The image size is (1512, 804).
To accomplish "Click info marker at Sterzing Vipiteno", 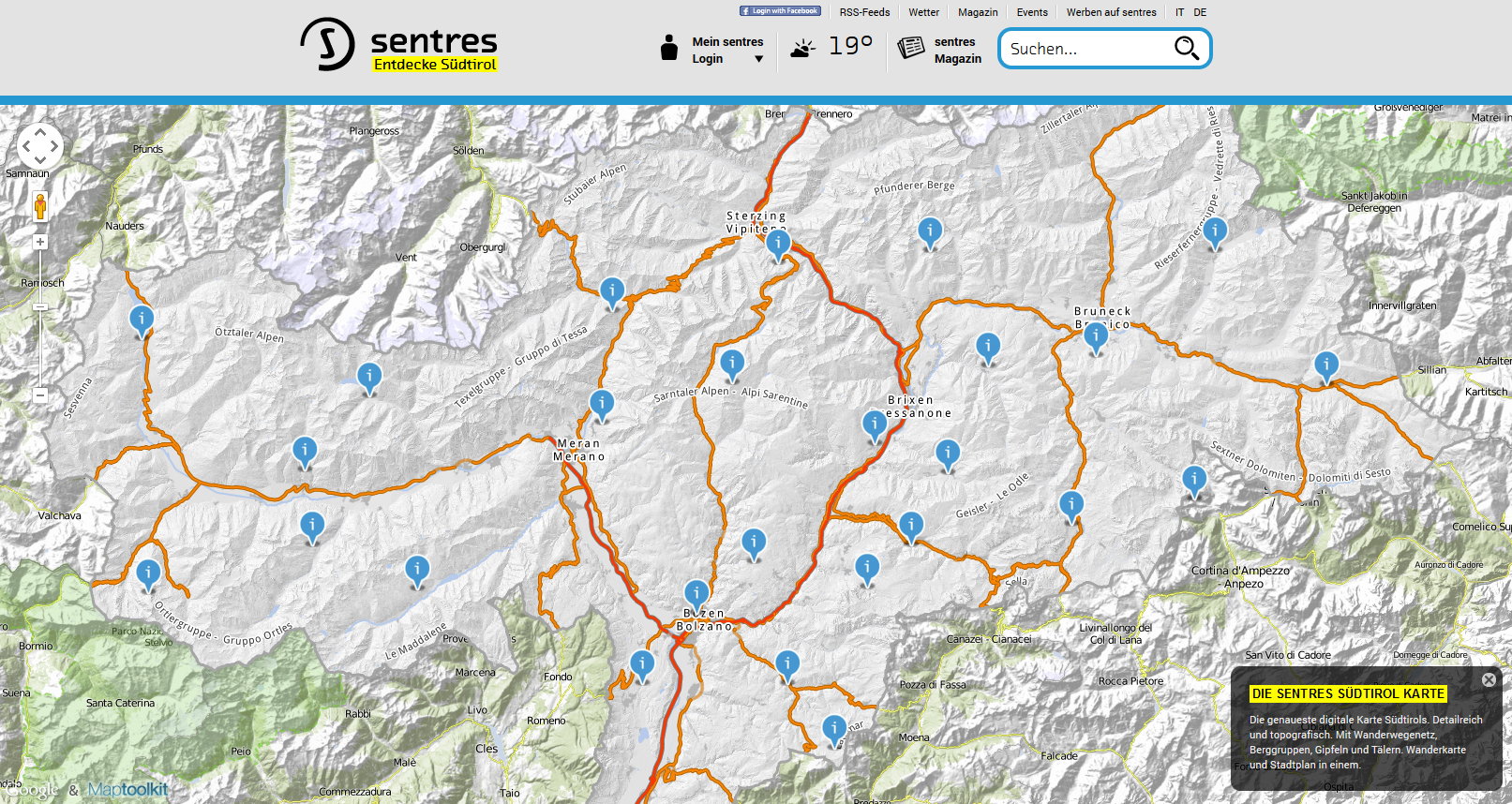I will point(778,246).
